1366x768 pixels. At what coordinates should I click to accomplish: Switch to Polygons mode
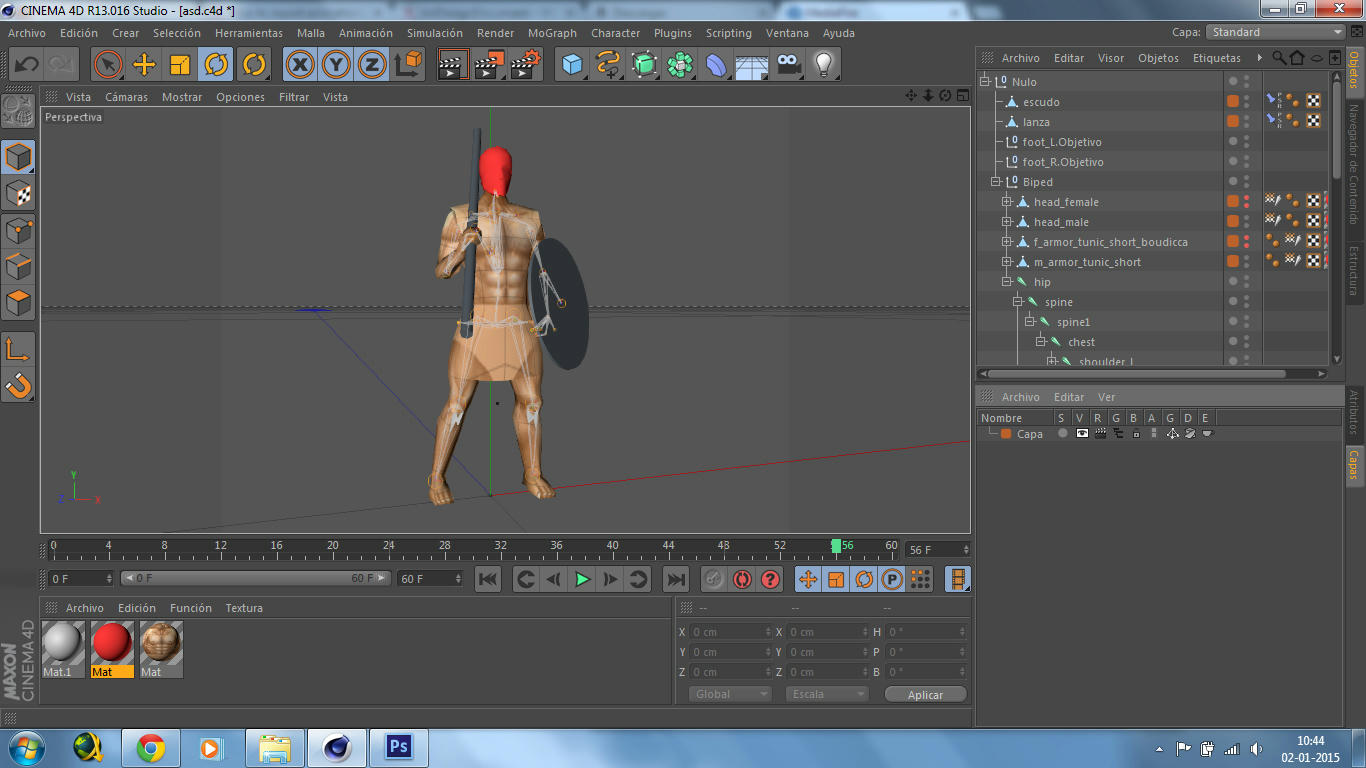click(x=18, y=302)
